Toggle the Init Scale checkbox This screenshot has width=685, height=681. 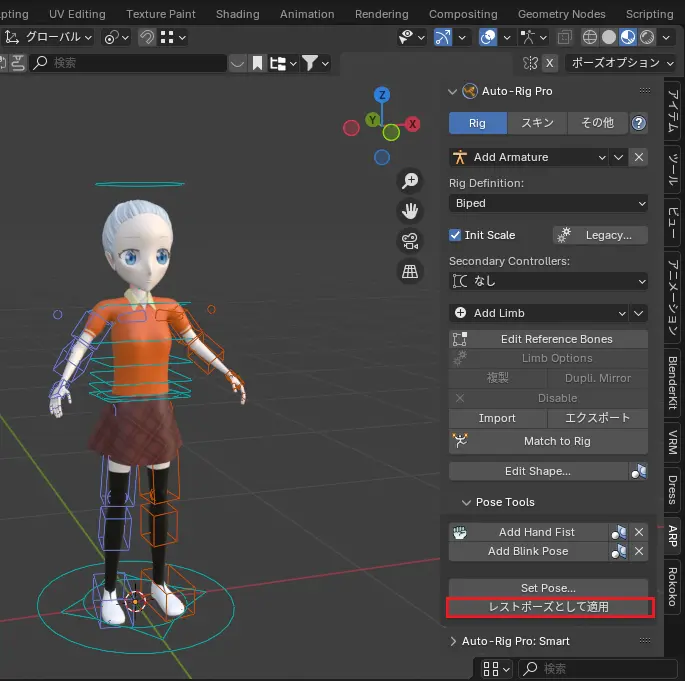(455, 235)
